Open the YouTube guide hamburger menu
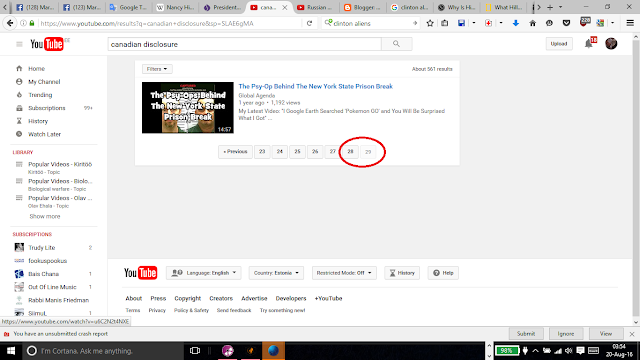Image resolution: width=640 pixels, height=360 pixels. [19, 44]
